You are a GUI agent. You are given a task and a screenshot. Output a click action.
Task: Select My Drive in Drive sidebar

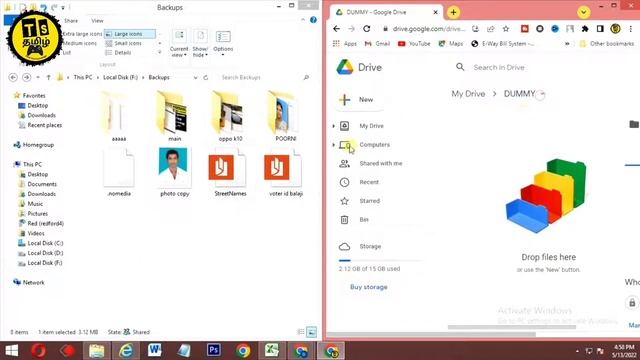point(371,126)
